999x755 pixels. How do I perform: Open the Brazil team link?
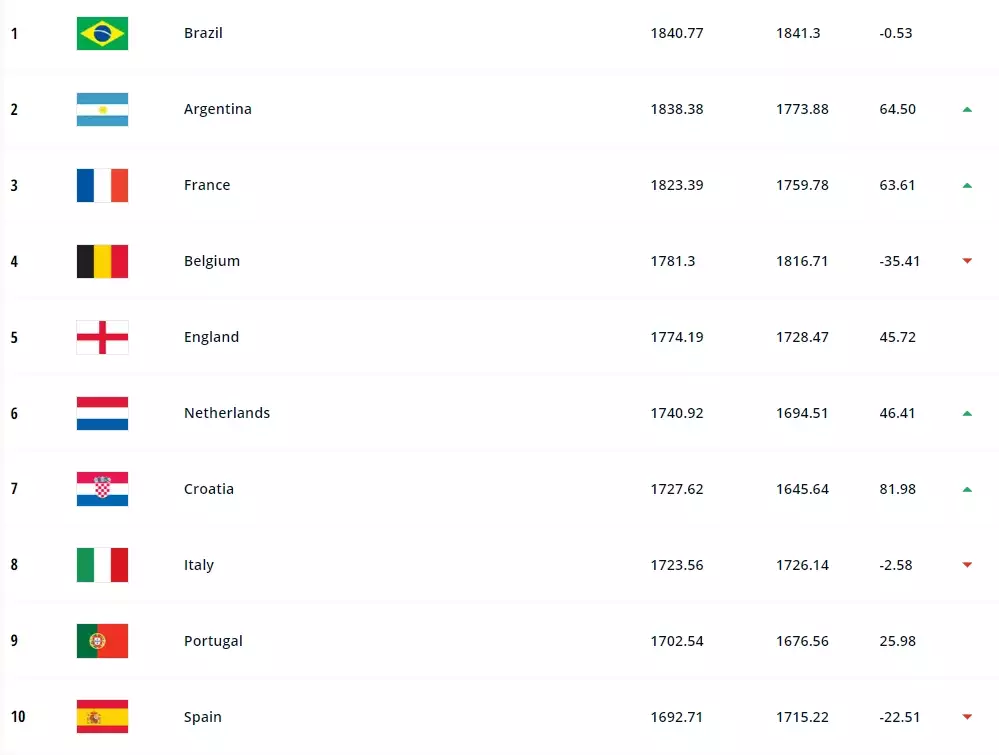[x=203, y=33]
